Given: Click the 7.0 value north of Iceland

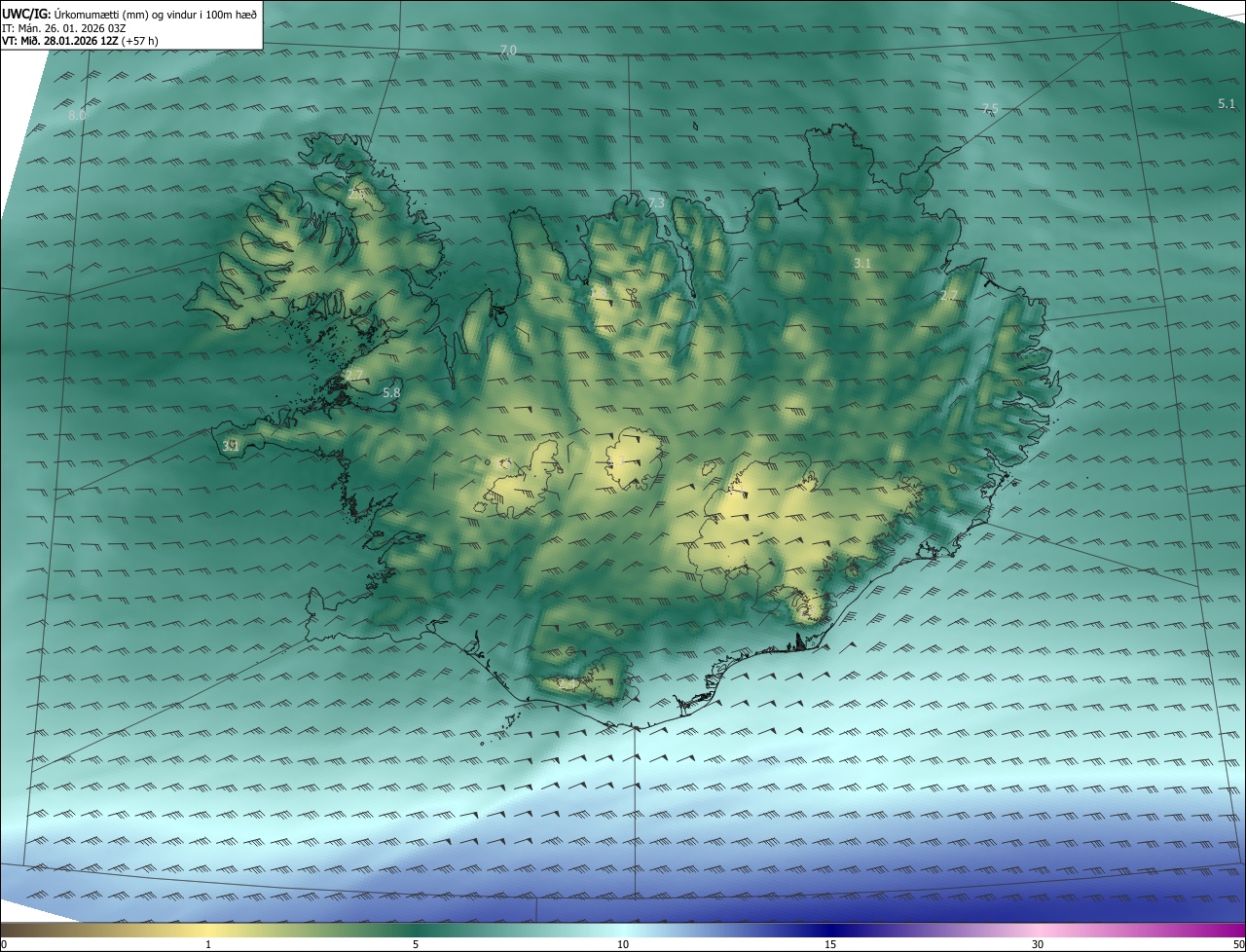Looking at the screenshot, I should [508, 50].
